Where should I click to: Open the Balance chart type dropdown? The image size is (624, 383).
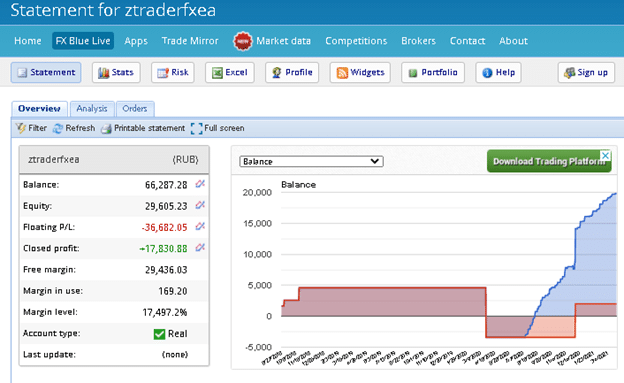(x=311, y=161)
